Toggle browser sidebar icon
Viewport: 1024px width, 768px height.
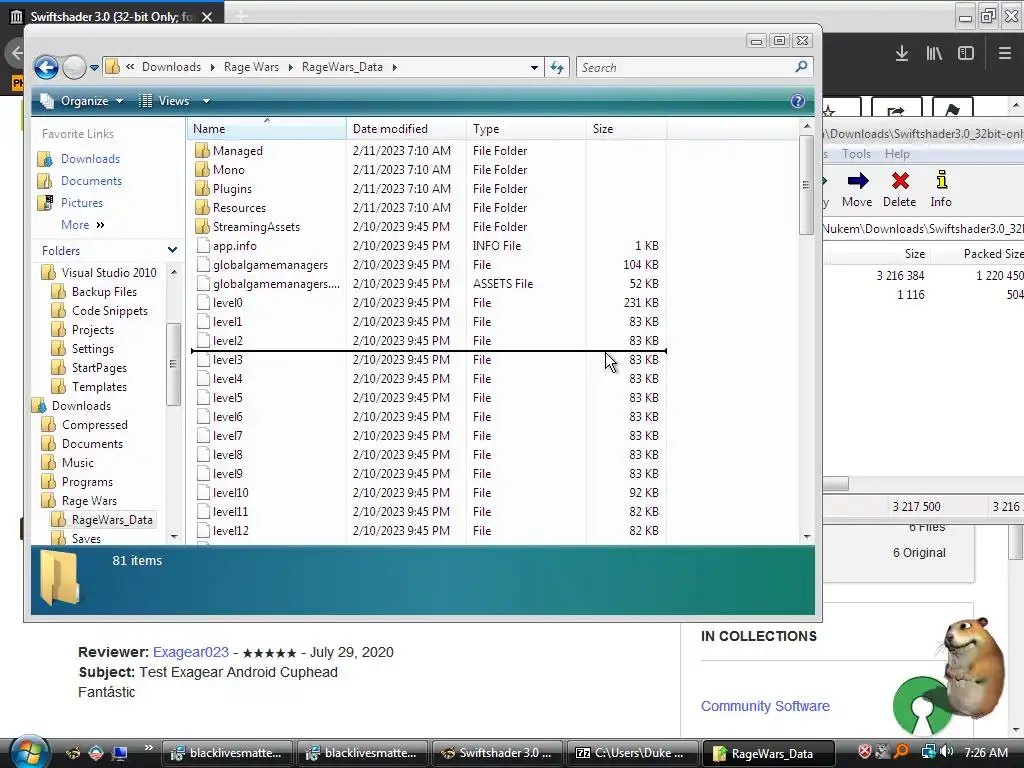click(966, 53)
